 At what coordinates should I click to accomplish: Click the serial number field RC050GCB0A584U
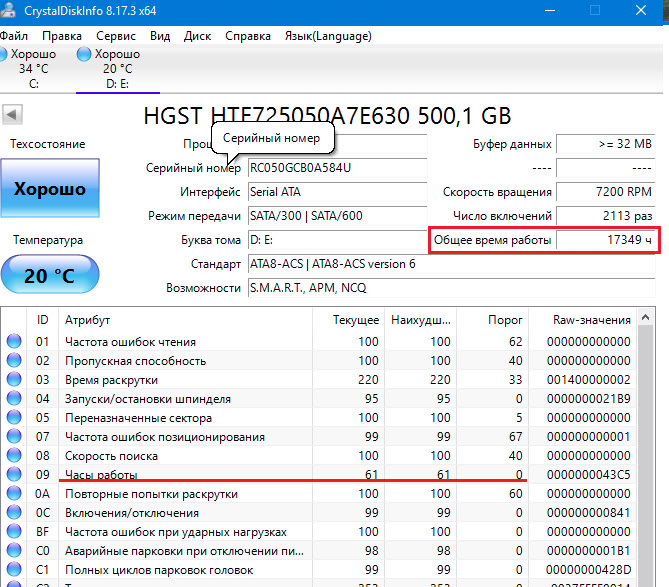coord(337,168)
